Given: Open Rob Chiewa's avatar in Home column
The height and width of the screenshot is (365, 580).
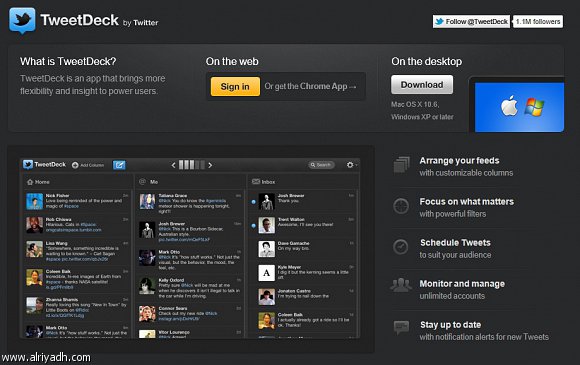Looking at the screenshot, I should click(x=34, y=225).
